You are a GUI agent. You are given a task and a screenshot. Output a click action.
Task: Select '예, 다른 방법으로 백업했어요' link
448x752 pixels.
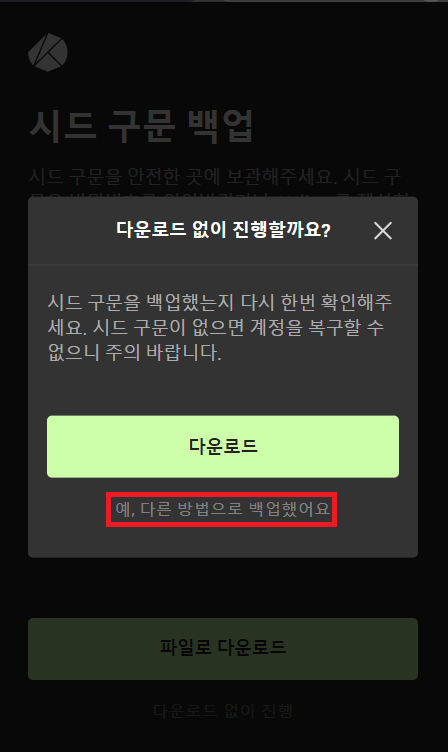tap(223, 509)
